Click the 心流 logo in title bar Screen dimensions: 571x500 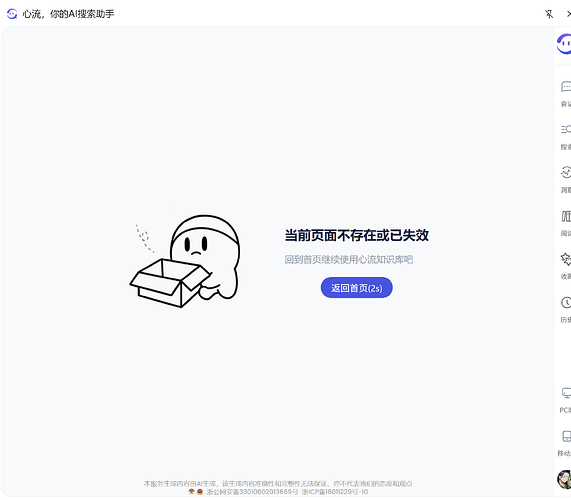[x=12, y=14]
